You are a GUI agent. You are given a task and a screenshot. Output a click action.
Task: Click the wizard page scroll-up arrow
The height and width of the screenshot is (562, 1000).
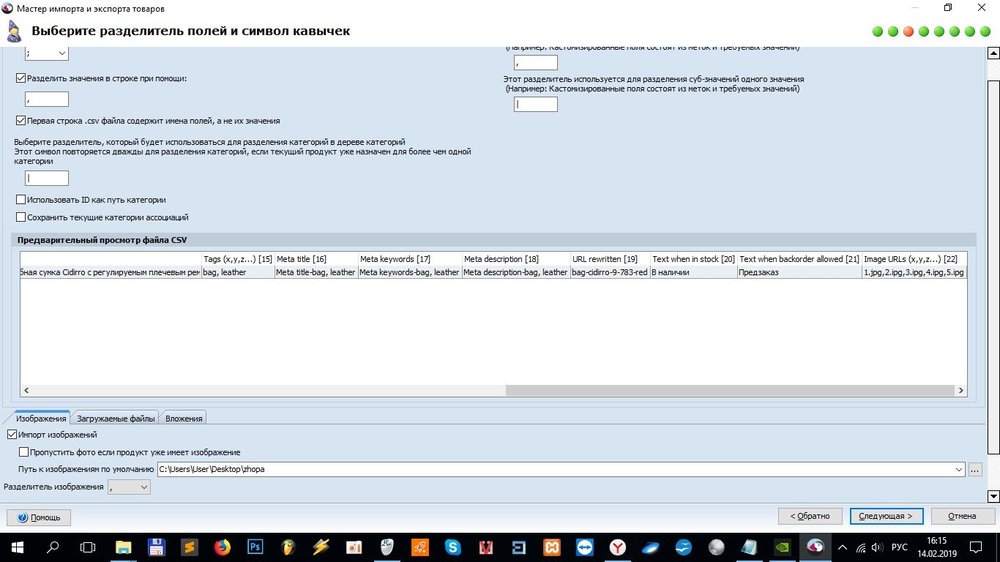993,54
